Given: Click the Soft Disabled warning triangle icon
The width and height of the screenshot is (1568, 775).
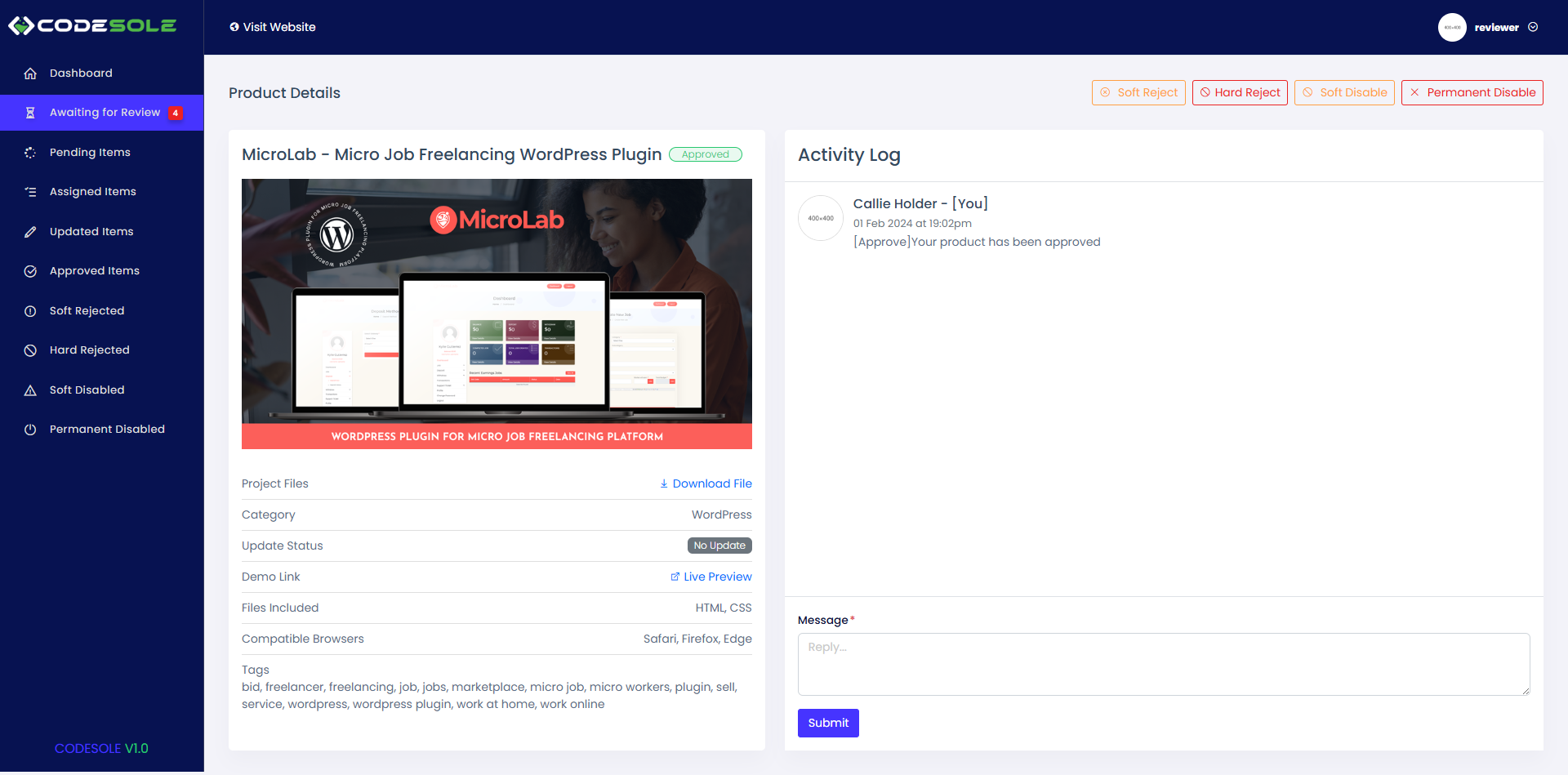Looking at the screenshot, I should (30, 390).
